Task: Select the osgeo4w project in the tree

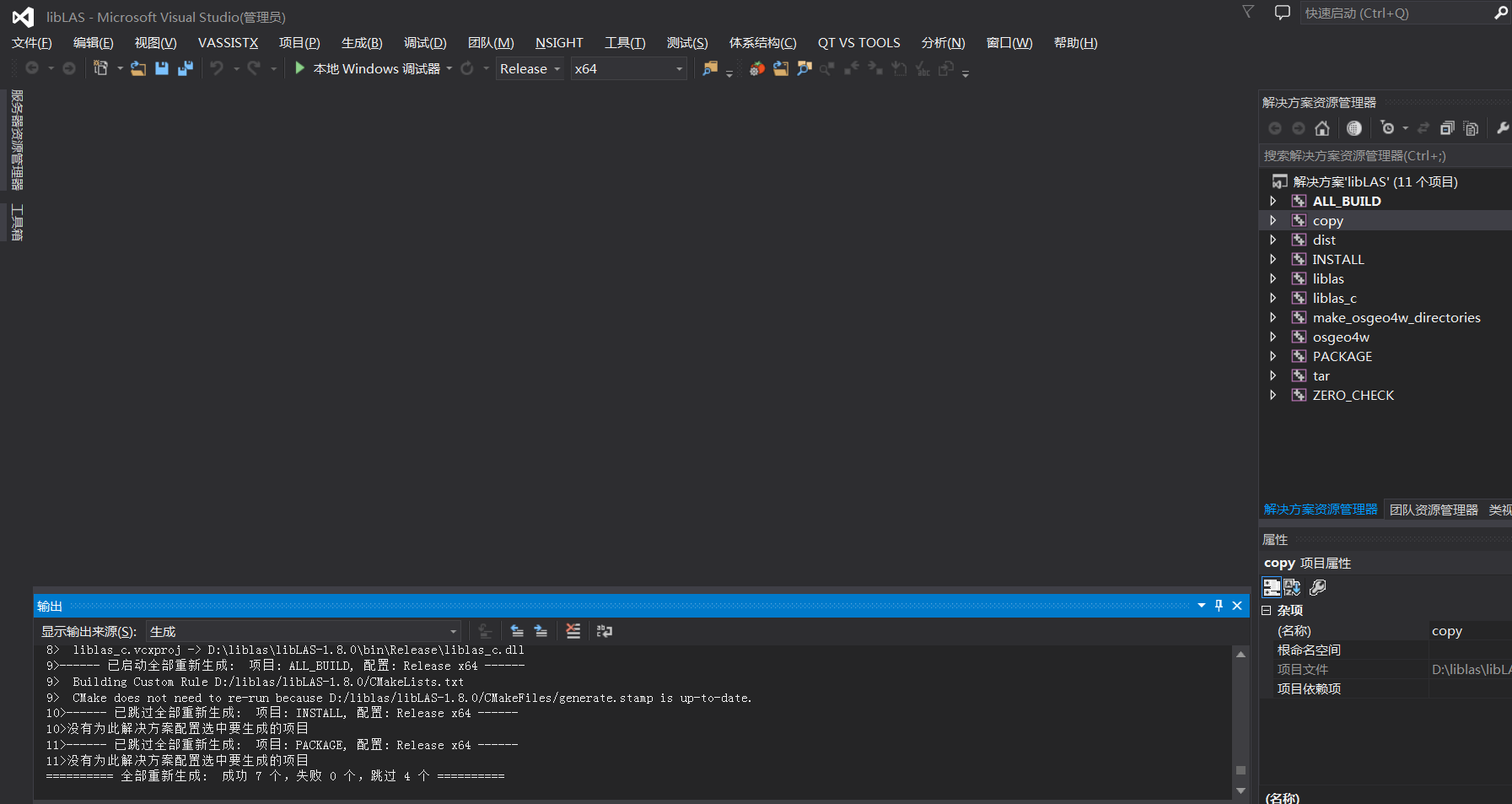Action: tap(1341, 337)
